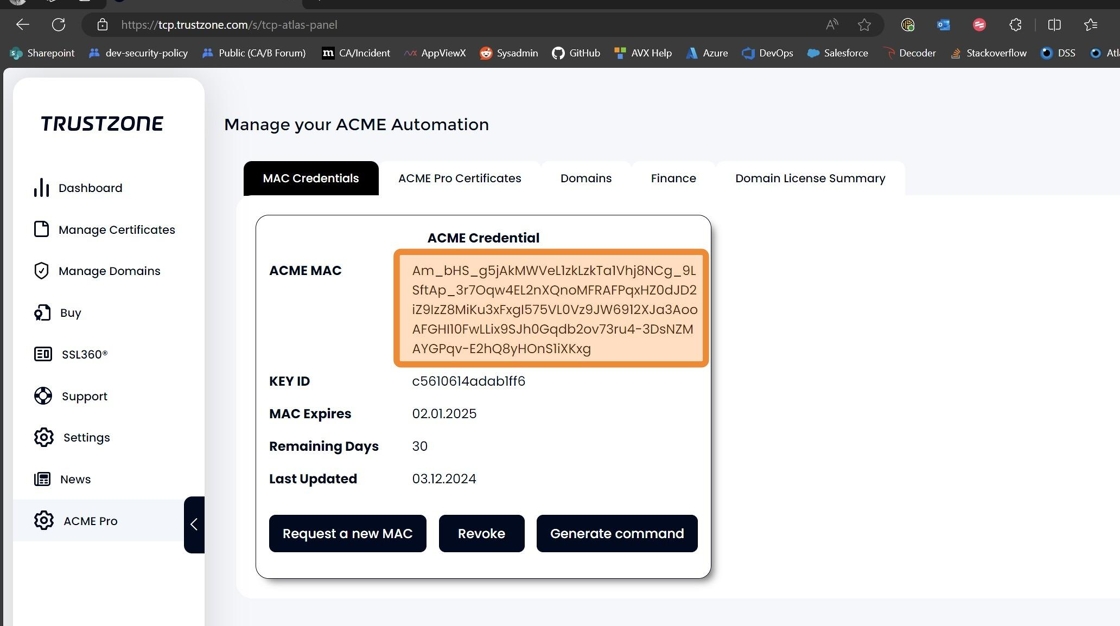Click the Outlook extension icon in toolbar
Image resolution: width=1120 pixels, height=626 pixels.
(x=944, y=25)
